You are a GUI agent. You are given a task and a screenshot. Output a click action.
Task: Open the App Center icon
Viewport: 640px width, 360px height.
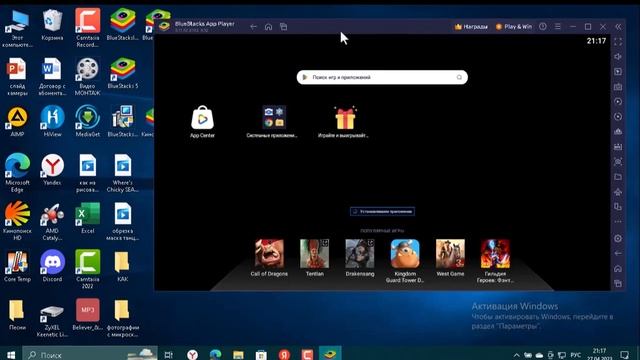coord(202,118)
